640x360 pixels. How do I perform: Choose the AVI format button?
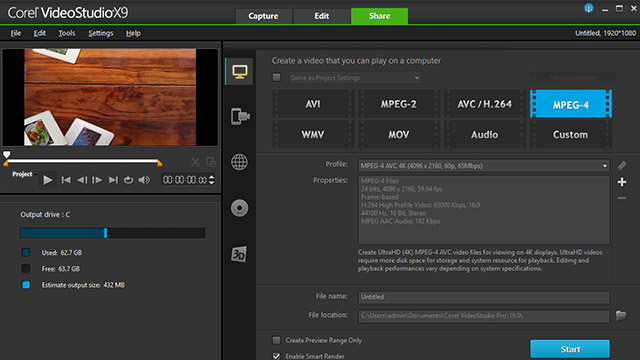pos(313,104)
